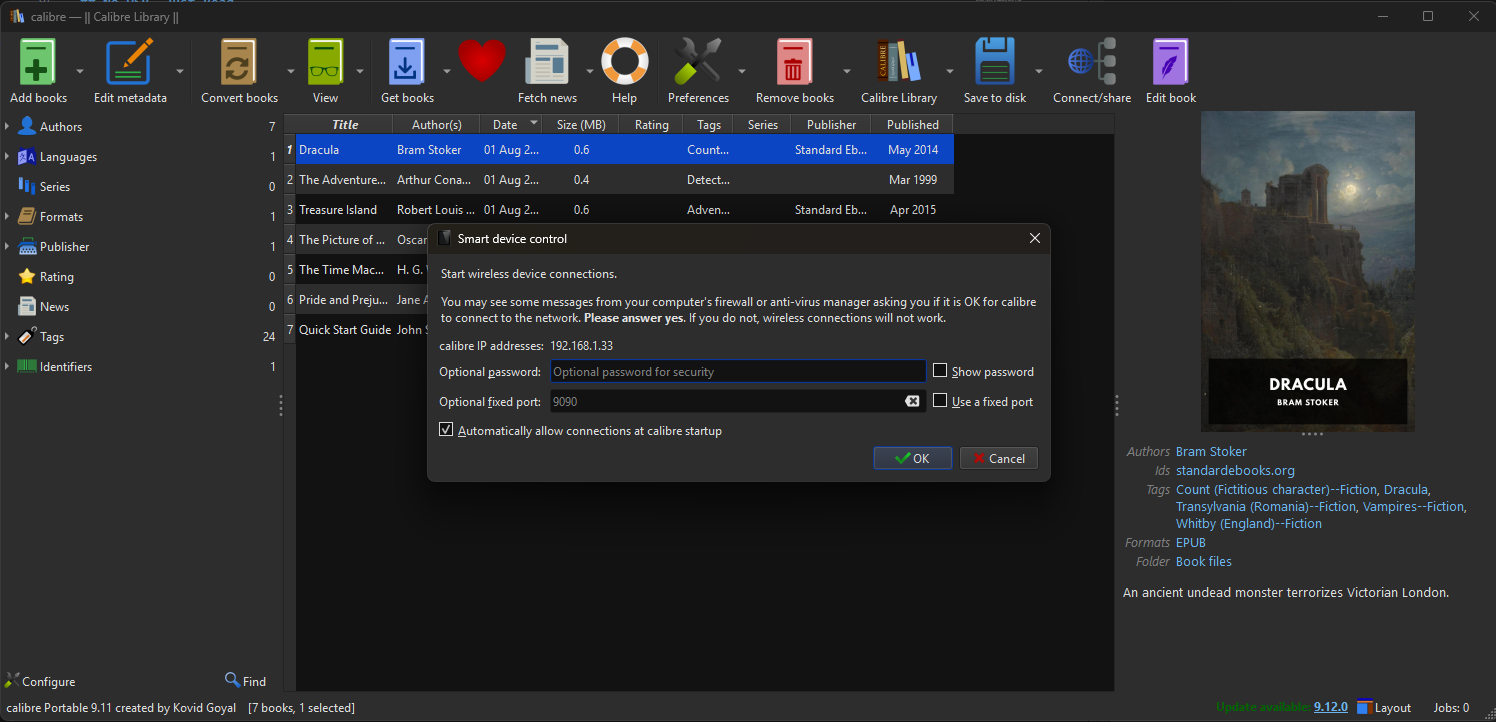1496x722 pixels.
Task: Open Fetch news newspaper icon
Action: 547,62
